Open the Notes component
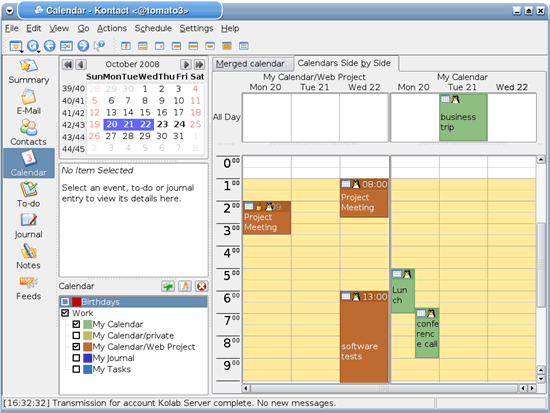Viewport: 550px width, 413px height. point(28,257)
